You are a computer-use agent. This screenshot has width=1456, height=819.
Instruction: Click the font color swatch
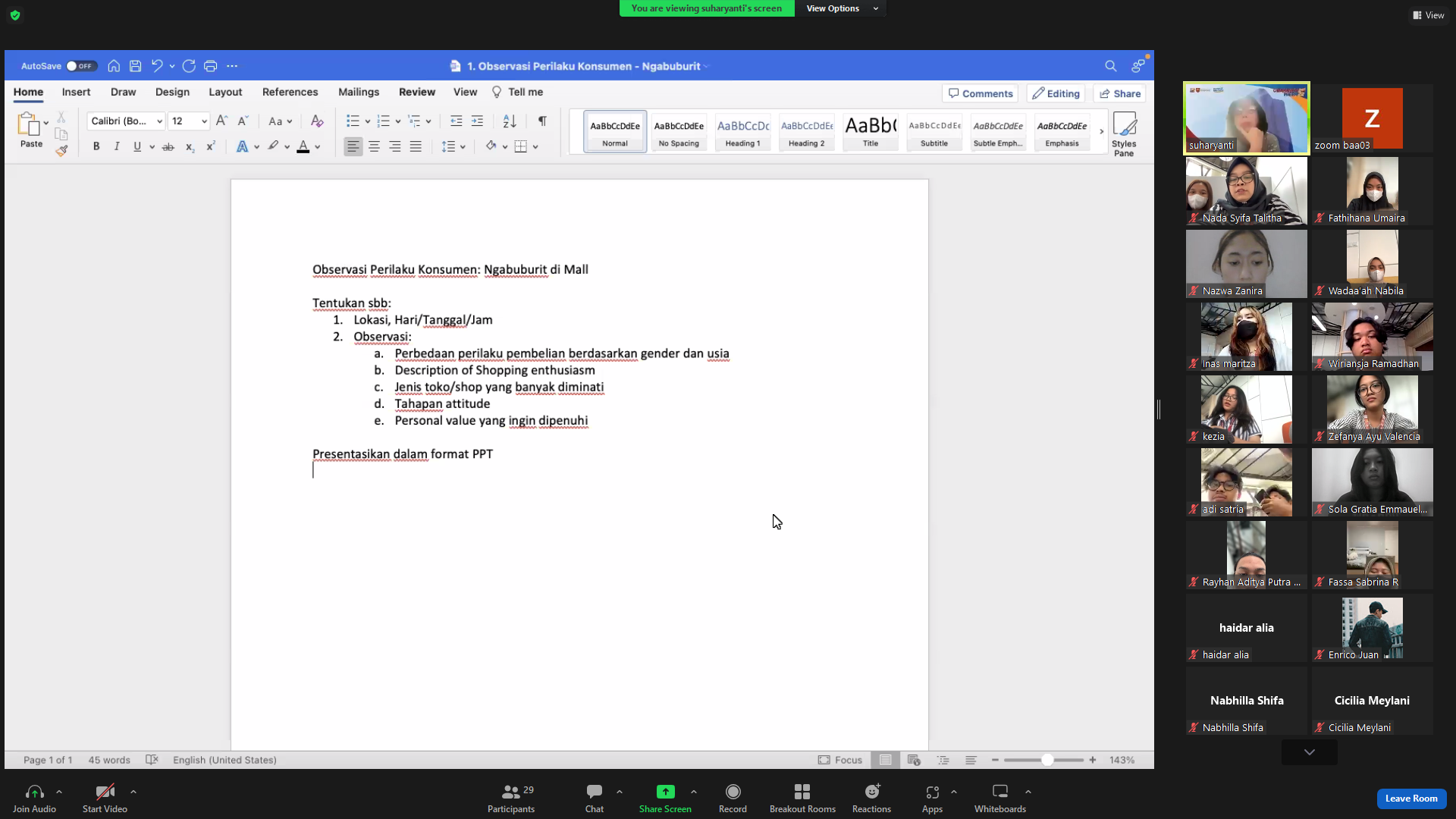coord(303,146)
